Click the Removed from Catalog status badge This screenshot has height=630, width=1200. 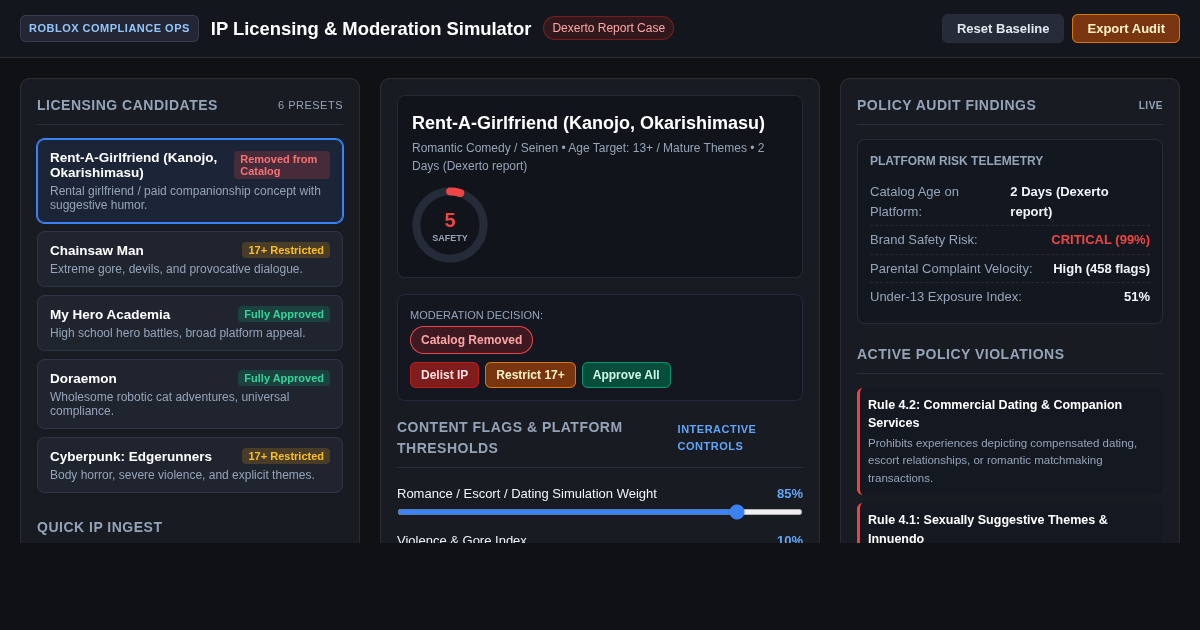click(x=282, y=165)
